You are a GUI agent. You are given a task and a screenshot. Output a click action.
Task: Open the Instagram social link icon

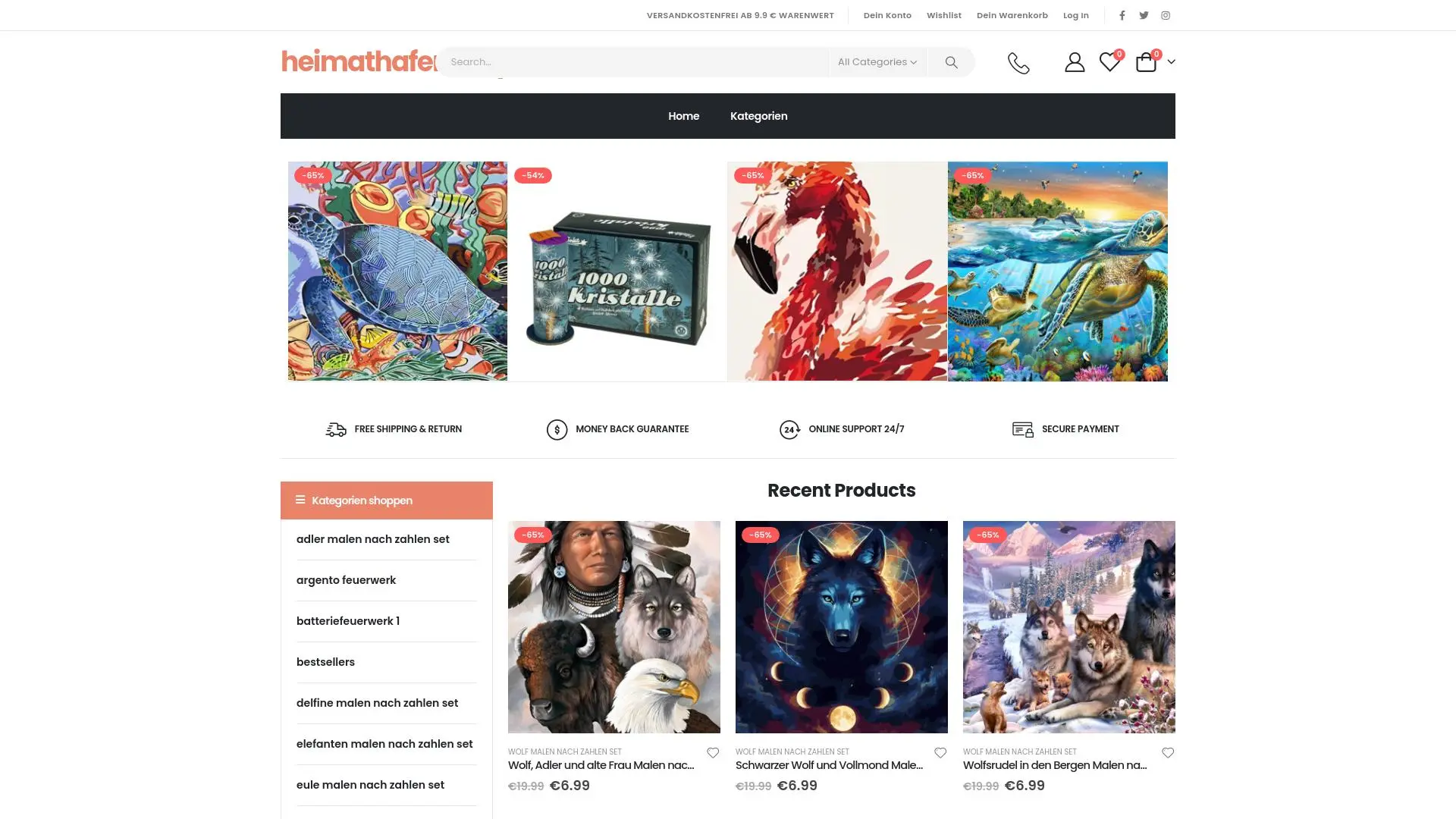[1166, 15]
